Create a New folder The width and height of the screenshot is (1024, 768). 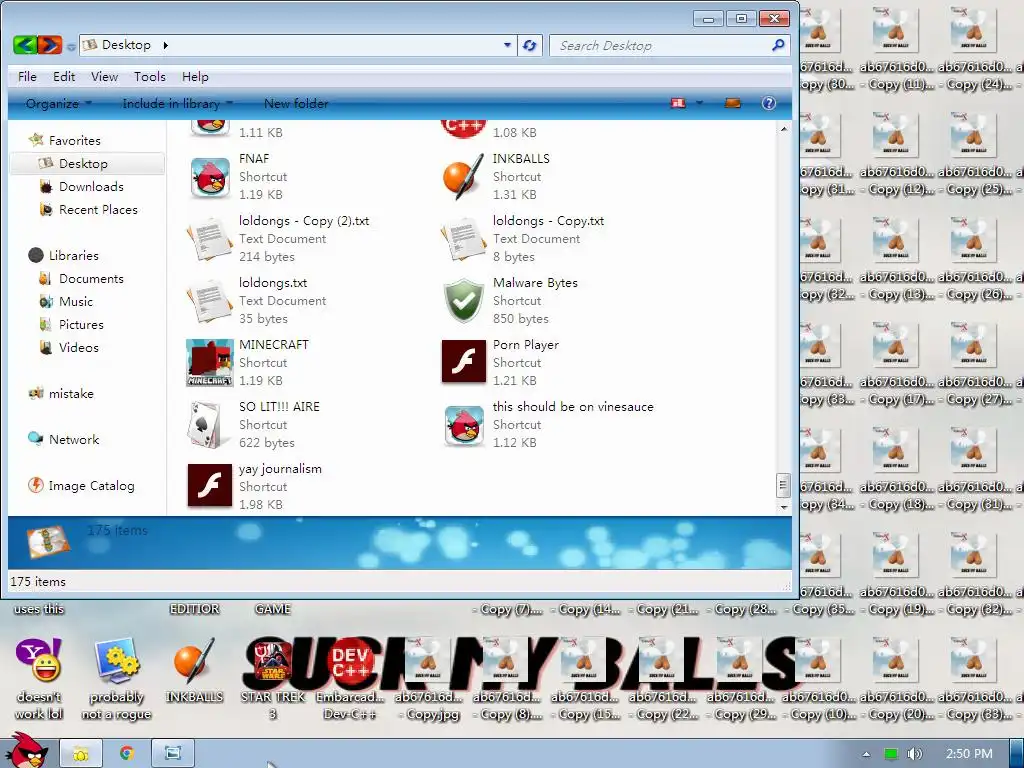click(x=296, y=103)
